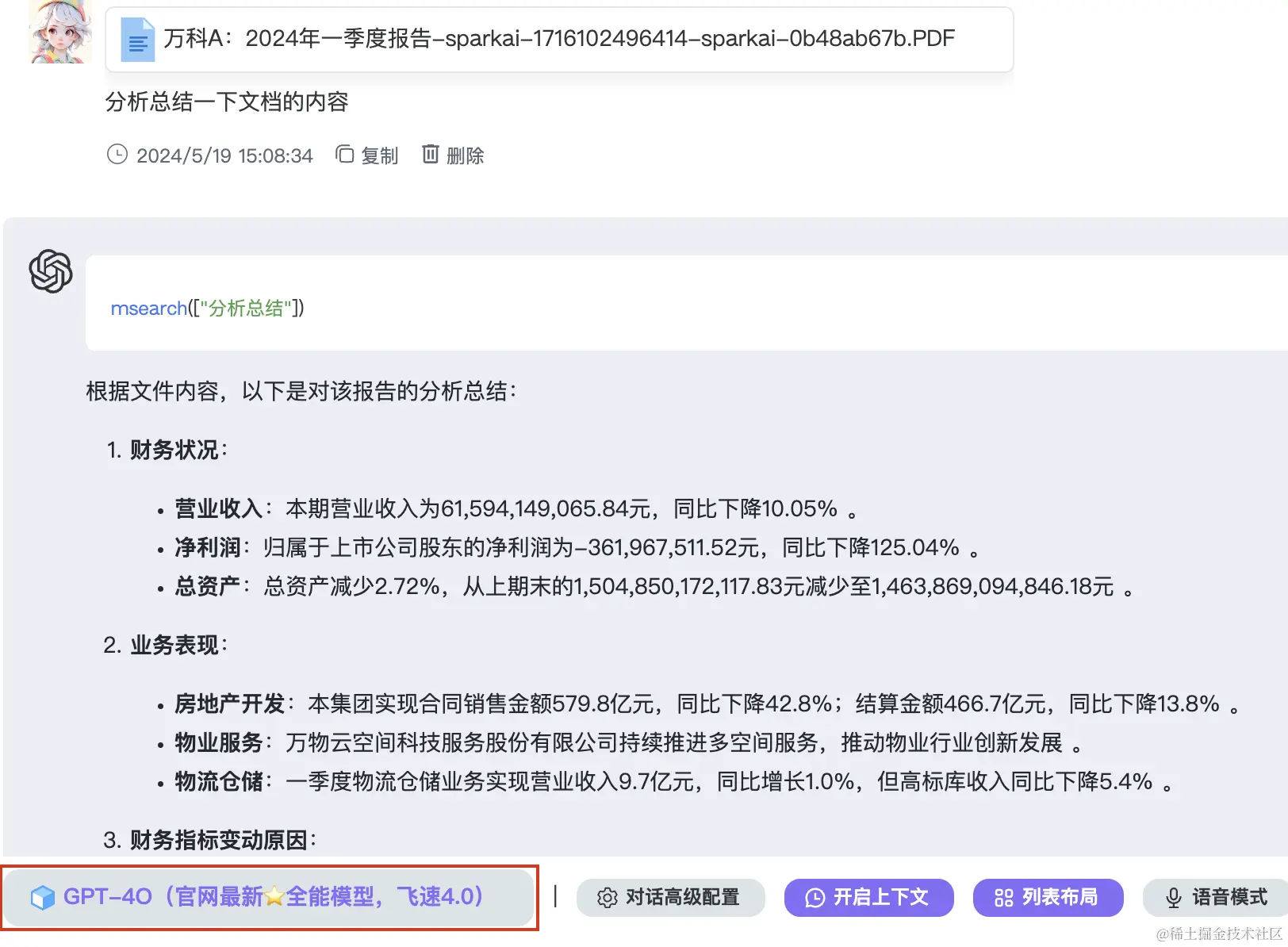Select the 营业收入 bullet line
1288x947 pixels.
(516, 508)
